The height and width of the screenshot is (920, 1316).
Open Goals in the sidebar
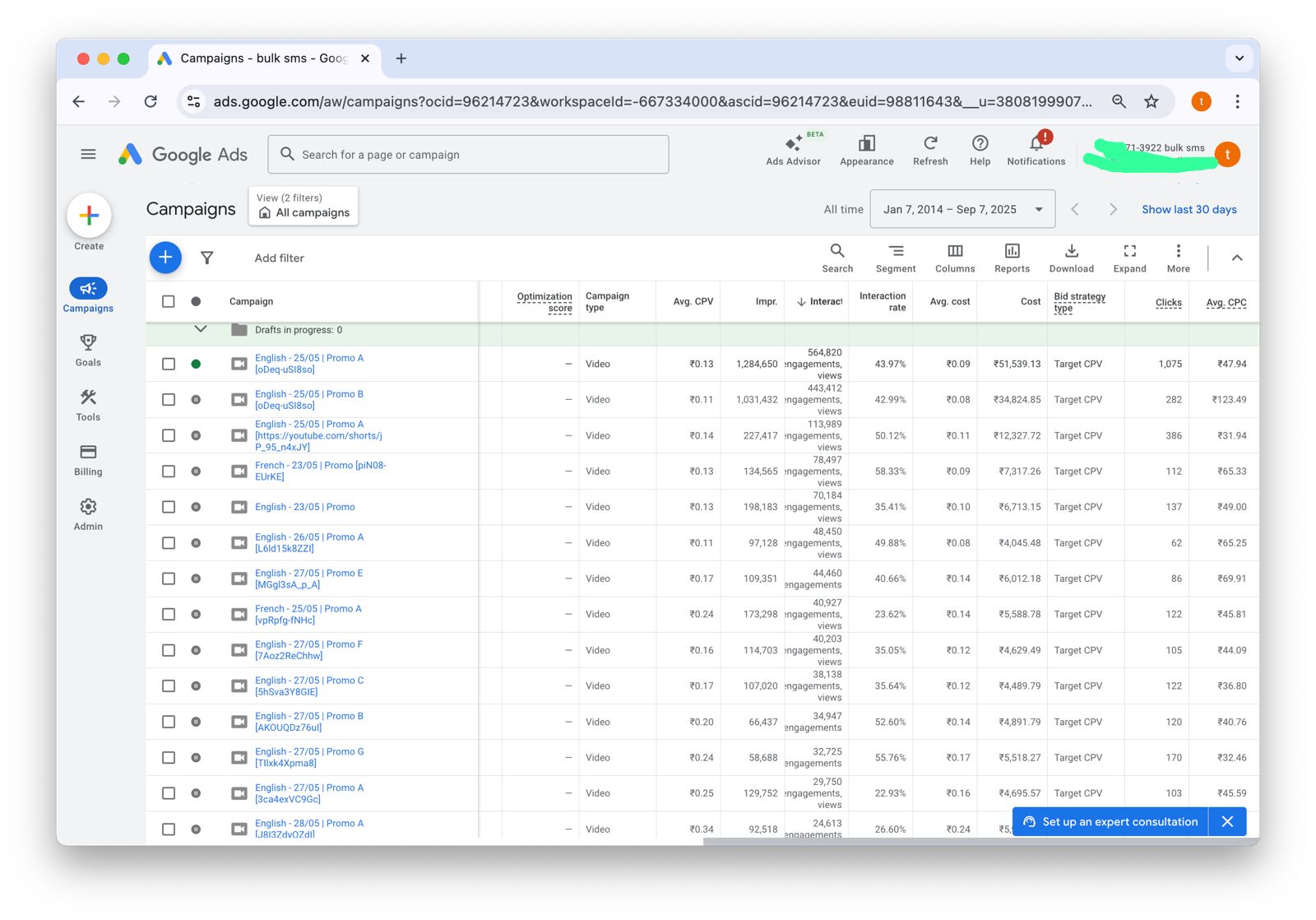[88, 350]
